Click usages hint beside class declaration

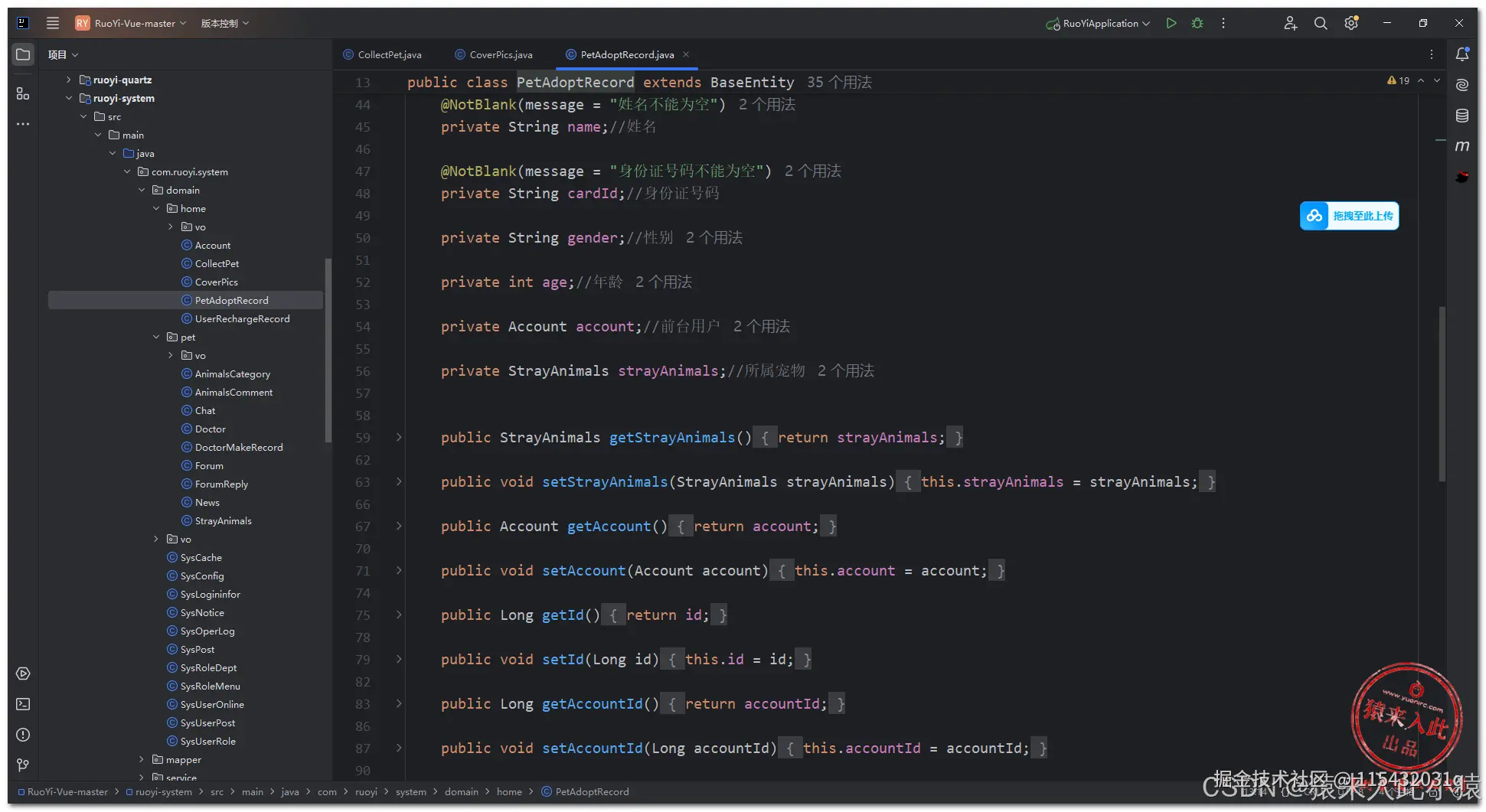pyautogui.click(x=839, y=82)
